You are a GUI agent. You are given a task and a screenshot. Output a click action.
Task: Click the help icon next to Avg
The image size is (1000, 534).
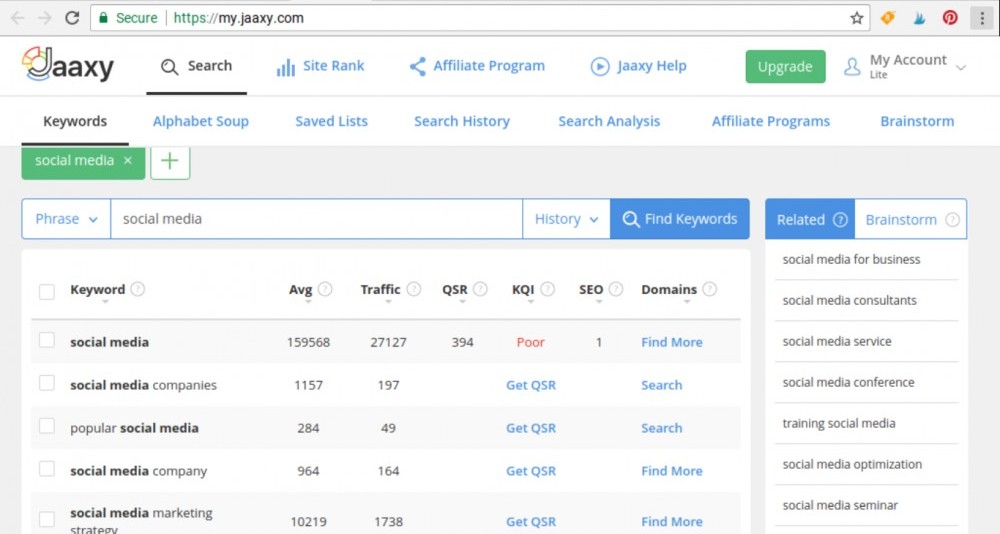pyautogui.click(x=325, y=289)
